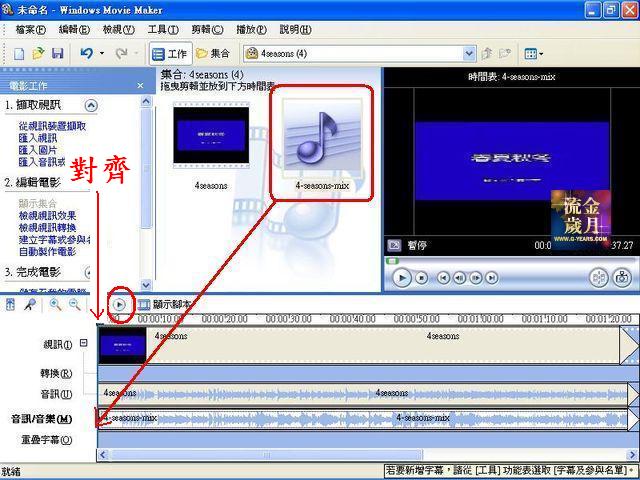The width and height of the screenshot is (640, 480).
Task: Open the 工具(T) menu
Action: 163,29
